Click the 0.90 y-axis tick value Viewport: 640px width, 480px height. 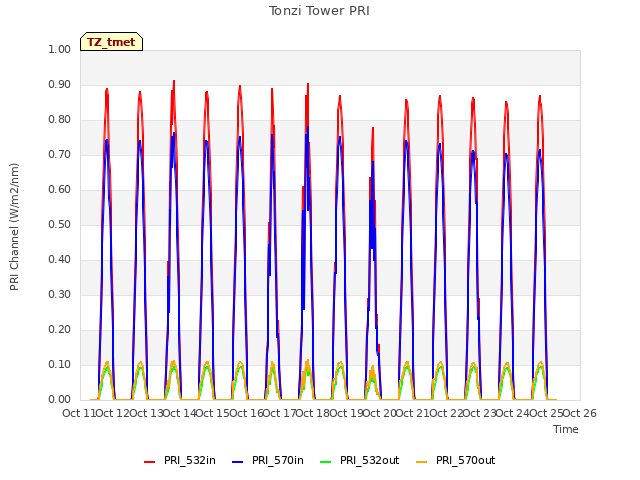pyautogui.click(x=60, y=84)
